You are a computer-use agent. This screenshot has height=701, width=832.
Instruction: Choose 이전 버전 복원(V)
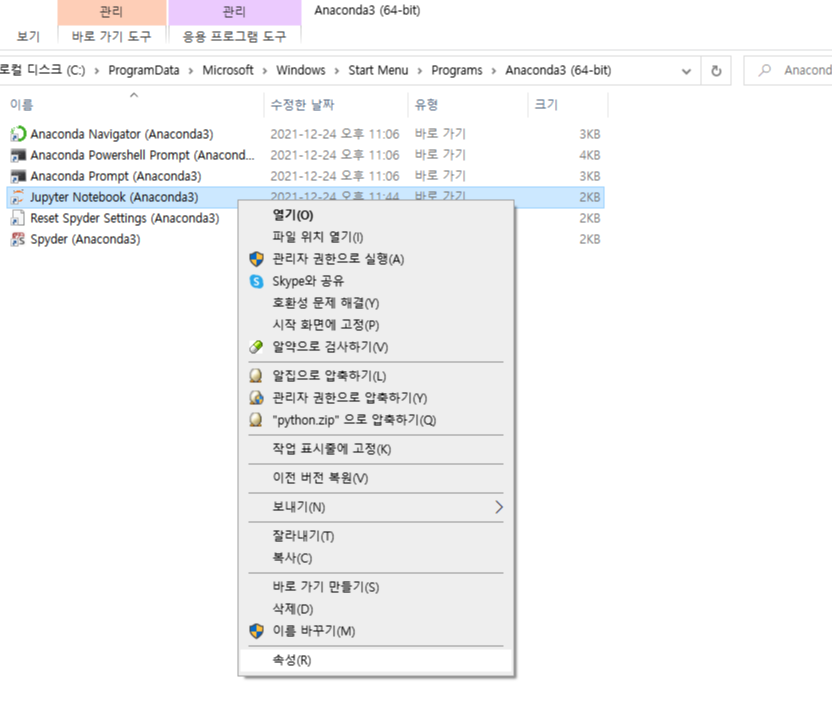point(376,478)
